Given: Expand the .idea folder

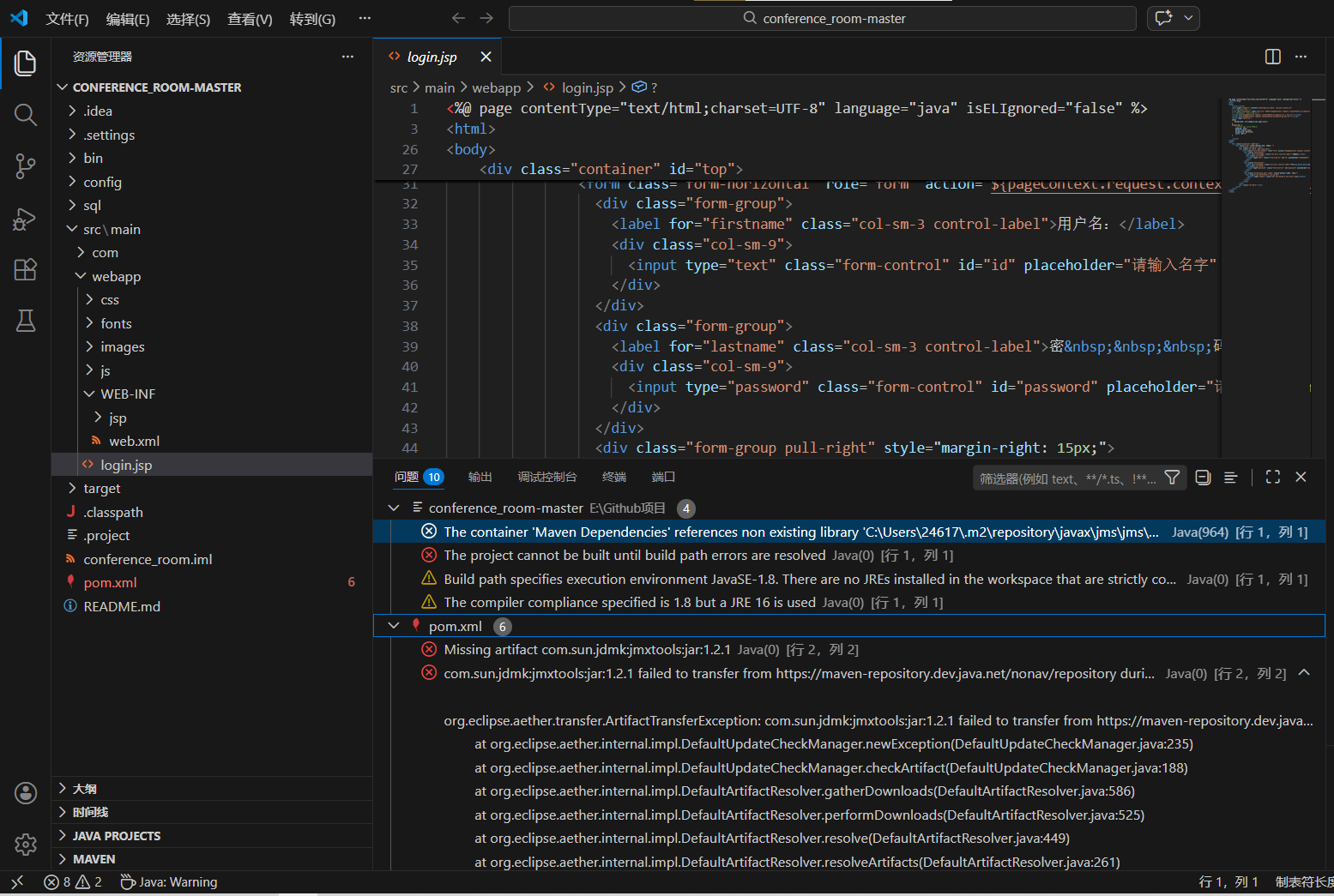Looking at the screenshot, I should [x=72, y=111].
